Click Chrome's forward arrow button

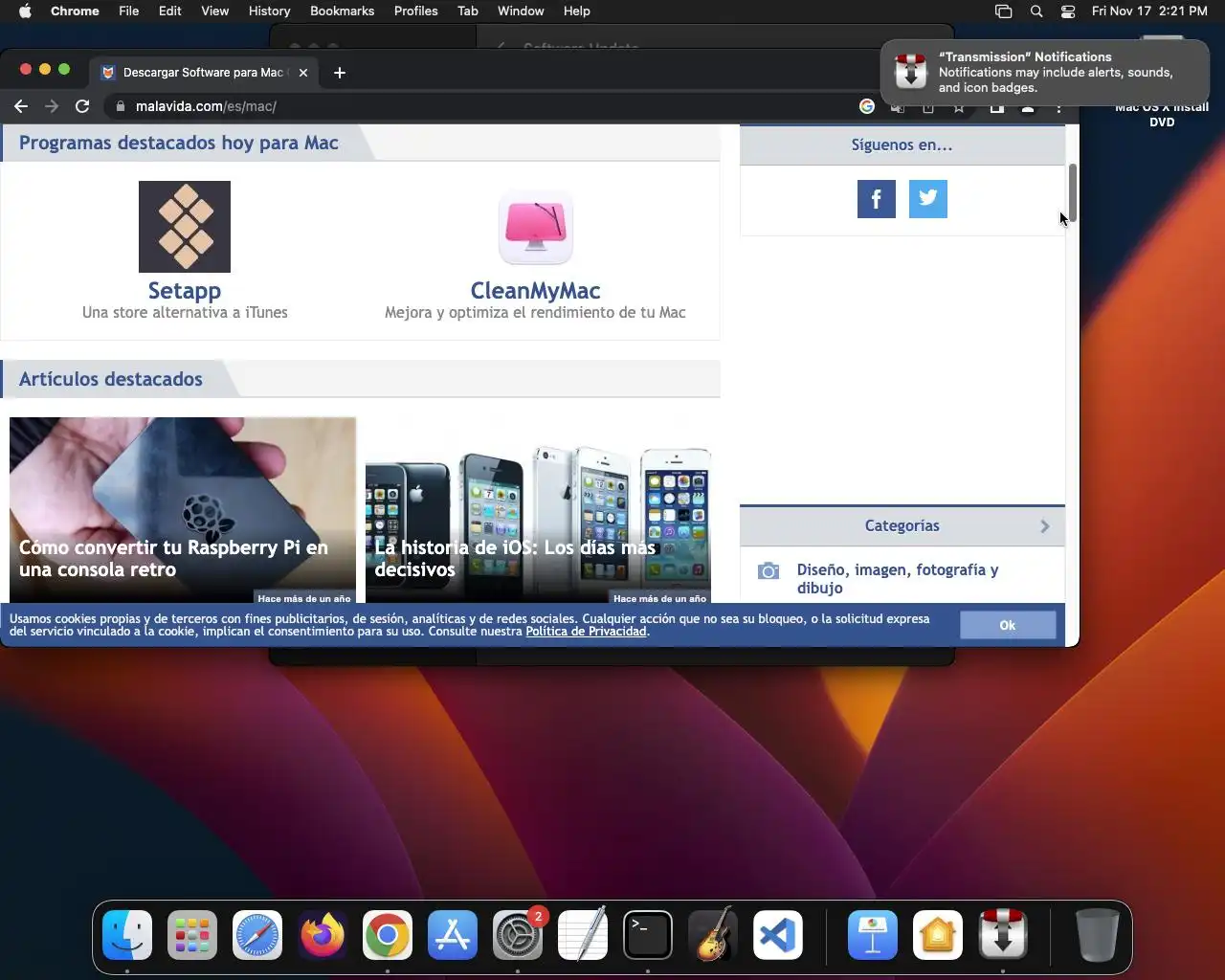click(x=52, y=106)
